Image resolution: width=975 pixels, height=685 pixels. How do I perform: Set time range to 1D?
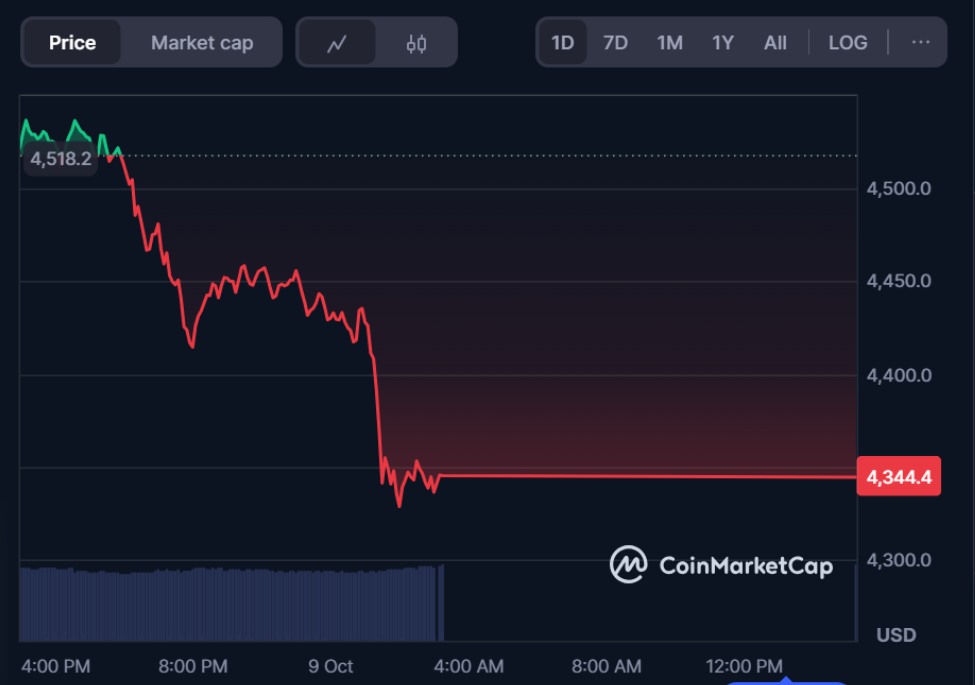pos(563,43)
